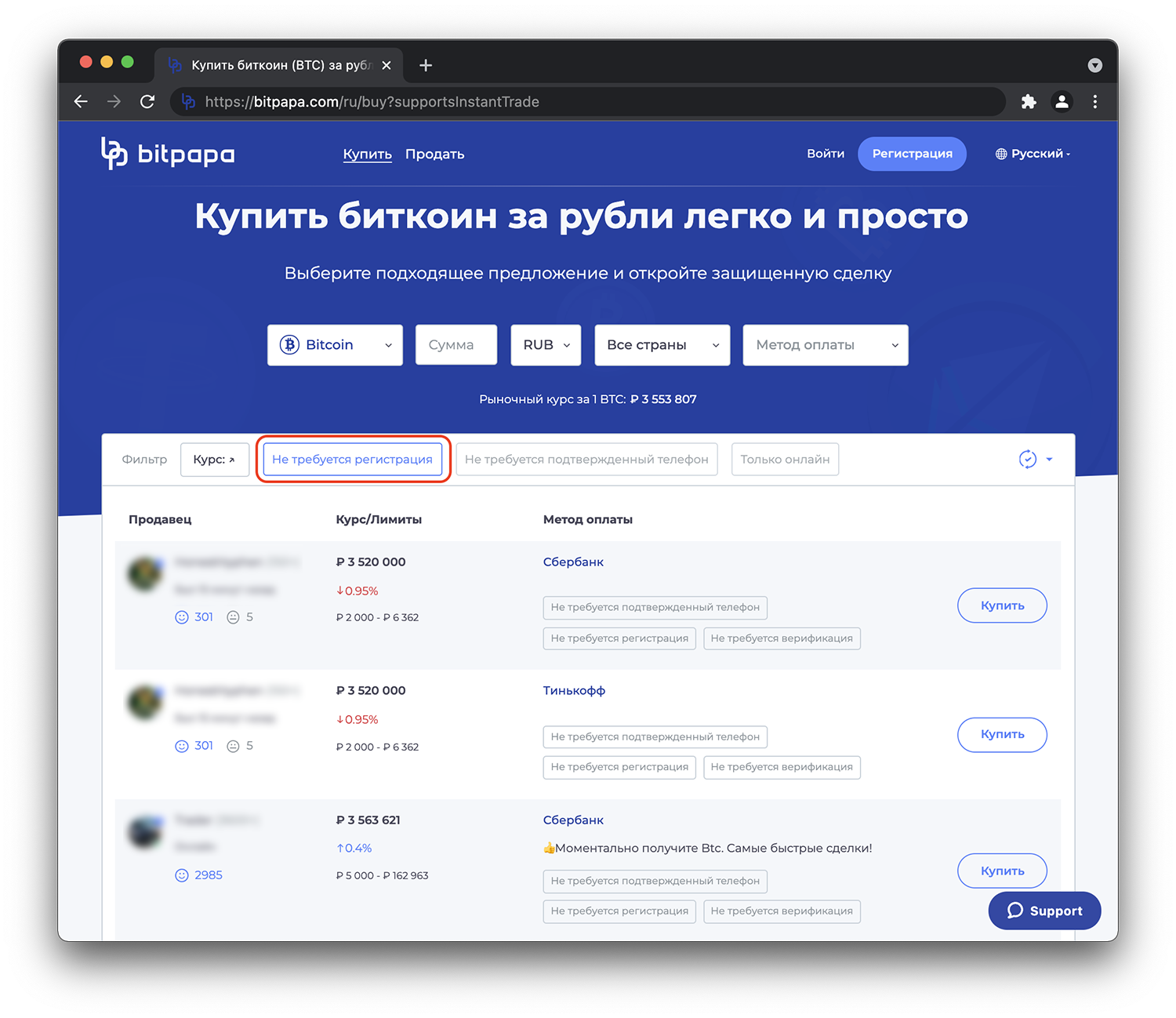Image resolution: width=1176 pixels, height=1018 pixels.
Task: Click the bitpapa logo
Action: 168,154
